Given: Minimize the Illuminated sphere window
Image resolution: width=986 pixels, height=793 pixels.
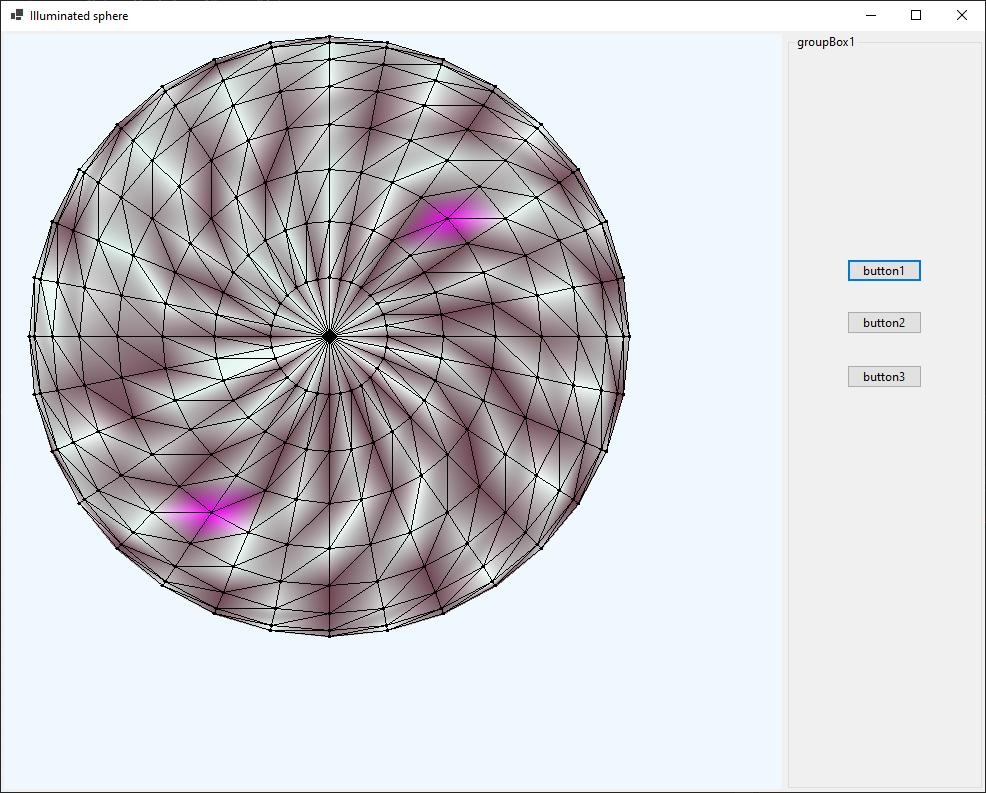Looking at the screenshot, I should [870, 15].
